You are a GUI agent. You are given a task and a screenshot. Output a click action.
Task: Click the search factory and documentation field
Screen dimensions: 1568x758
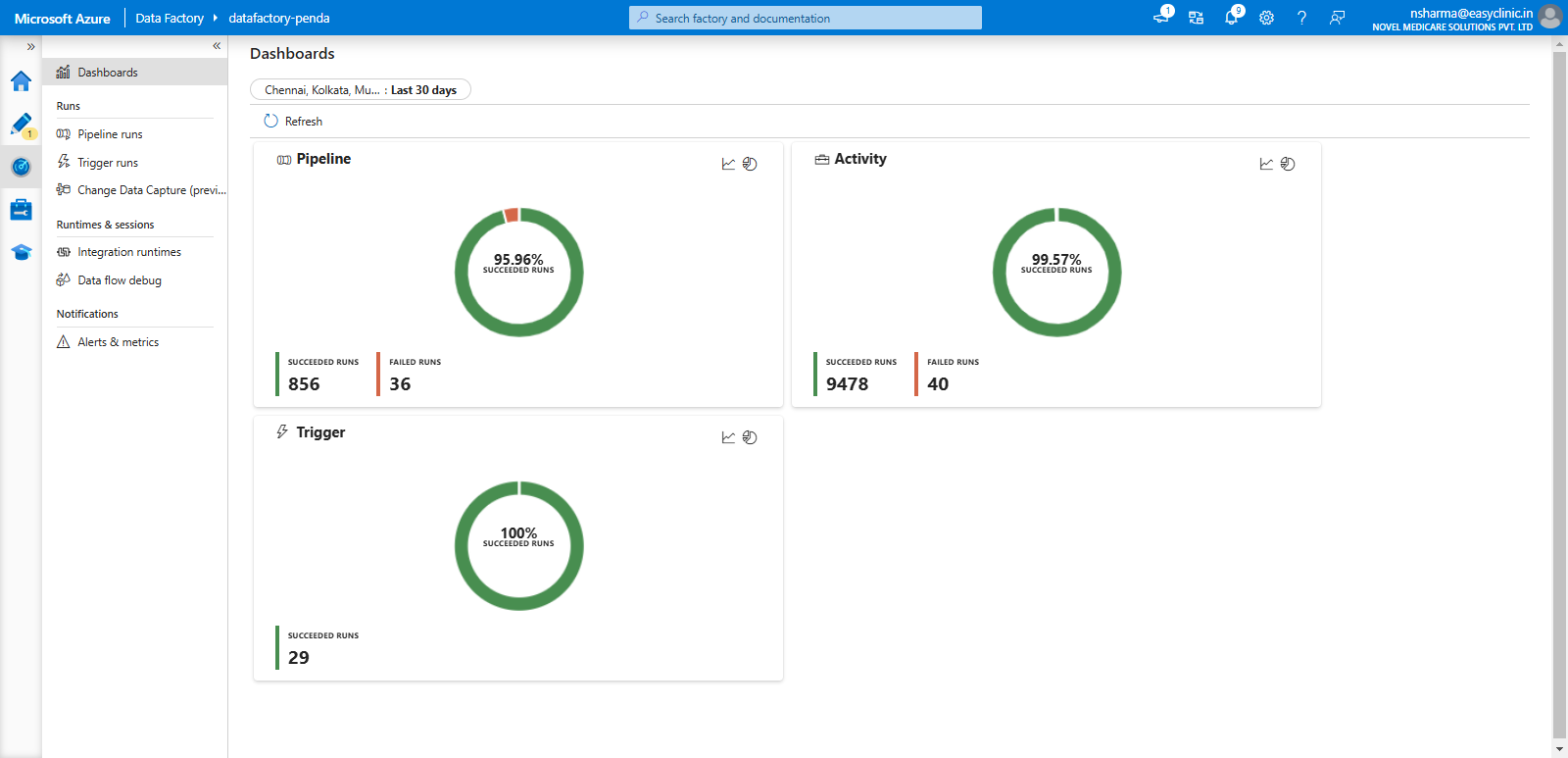tap(805, 18)
